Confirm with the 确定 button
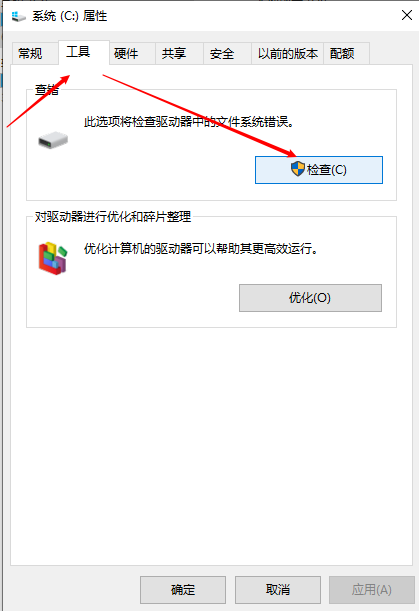The height and width of the screenshot is (611, 419). 183,590
